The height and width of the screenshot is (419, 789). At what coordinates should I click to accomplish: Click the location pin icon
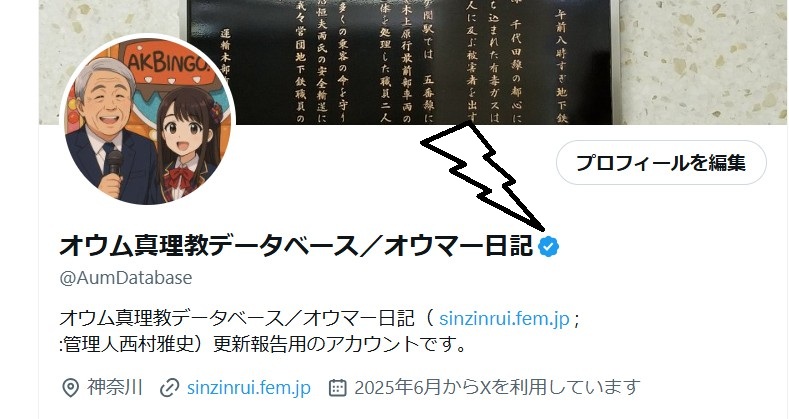[x=70, y=388]
